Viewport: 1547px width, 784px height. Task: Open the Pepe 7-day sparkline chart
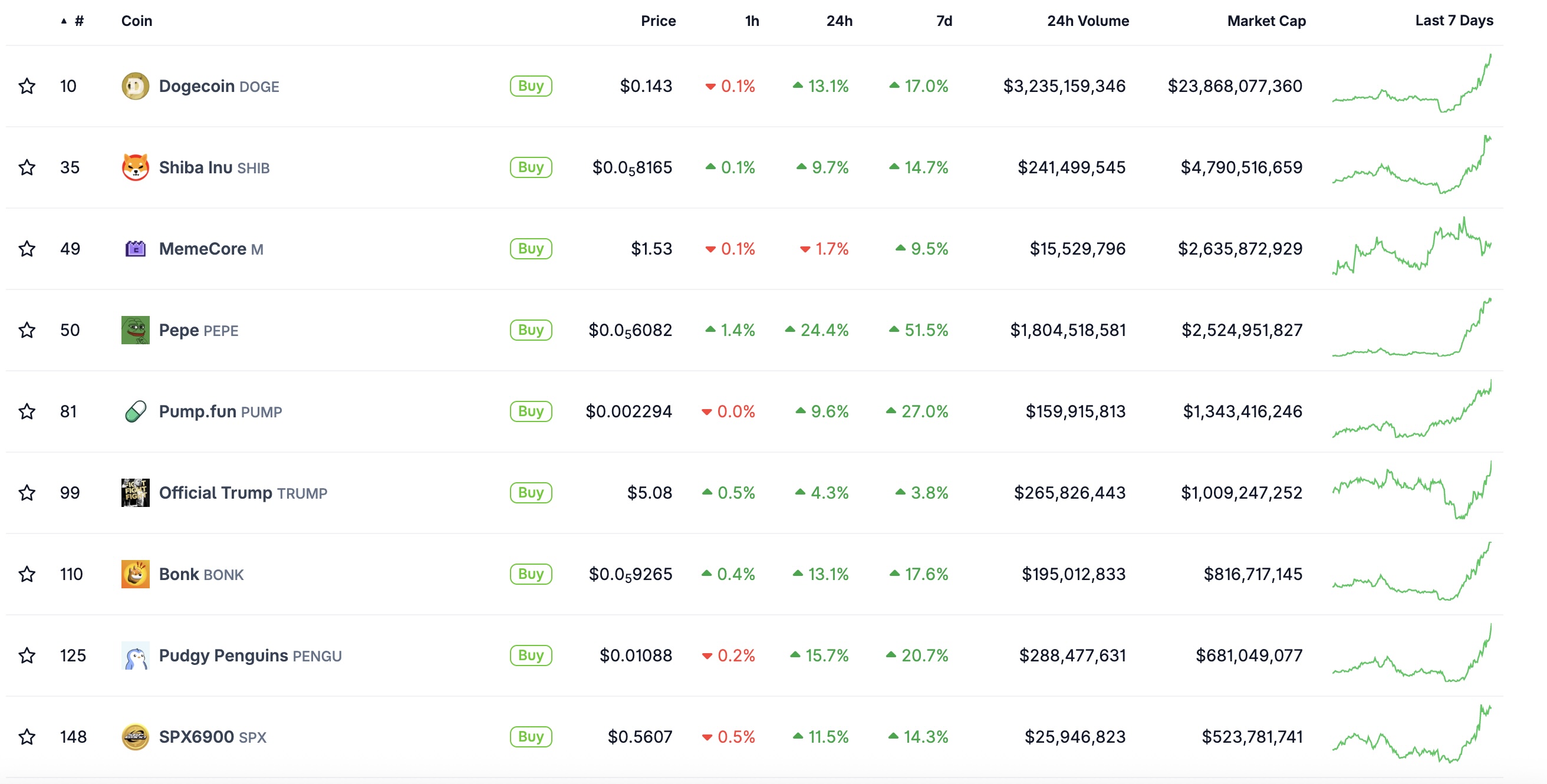[1411, 329]
